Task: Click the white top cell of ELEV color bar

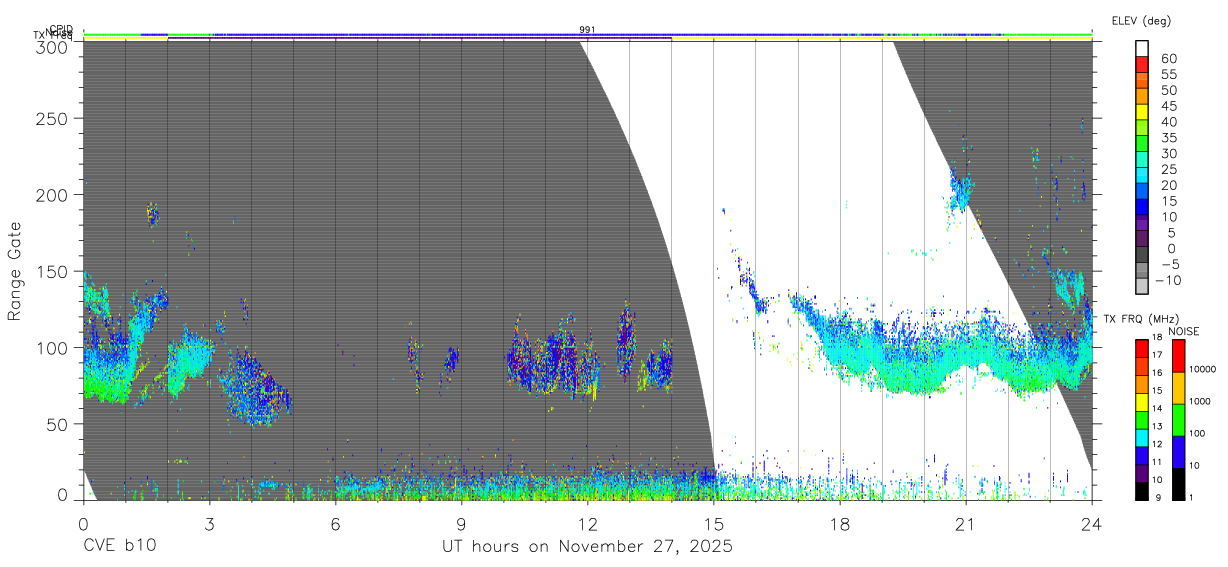Action: click(x=1142, y=48)
